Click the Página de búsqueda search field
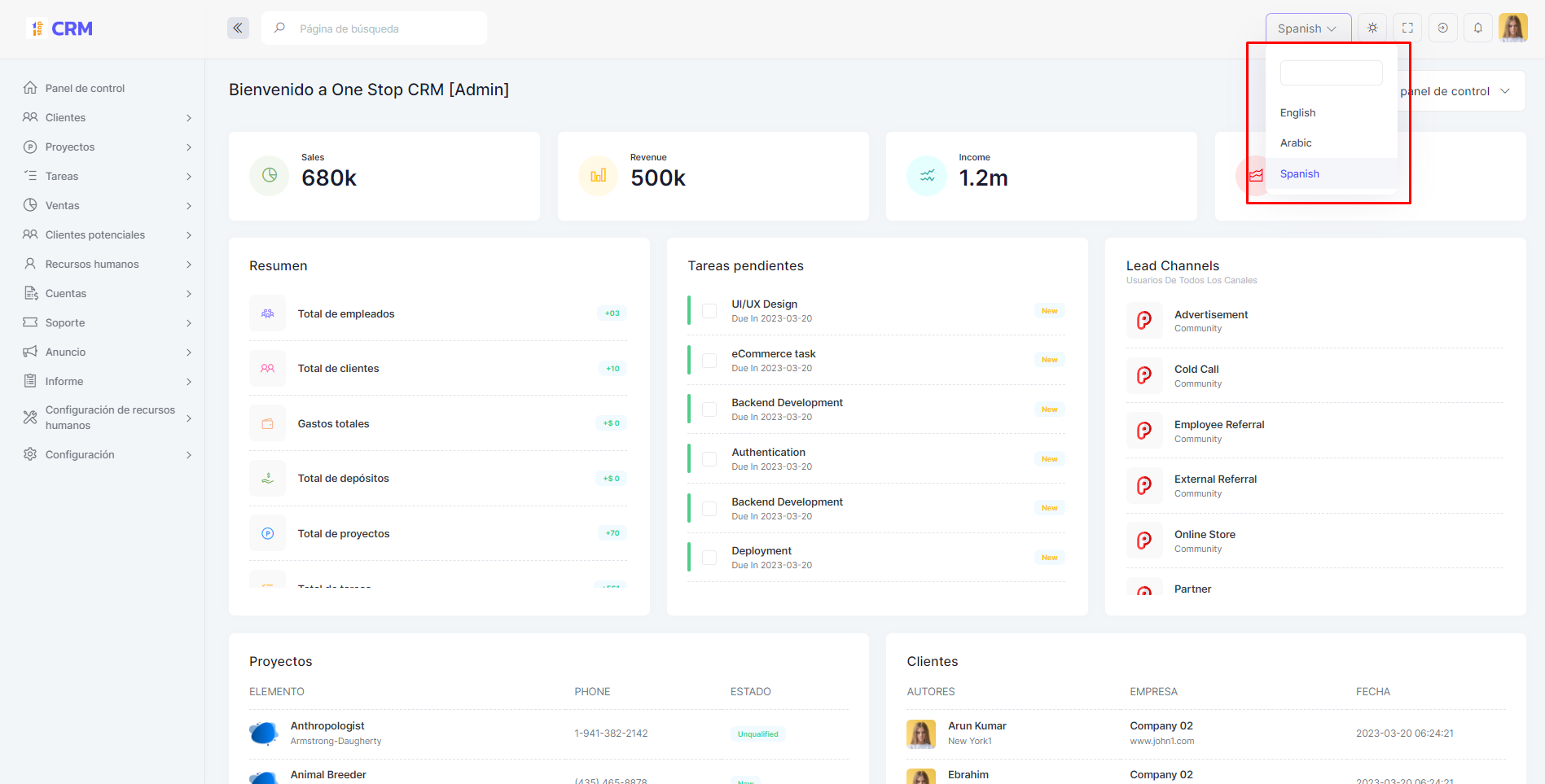The image size is (1545, 784). [x=375, y=28]
